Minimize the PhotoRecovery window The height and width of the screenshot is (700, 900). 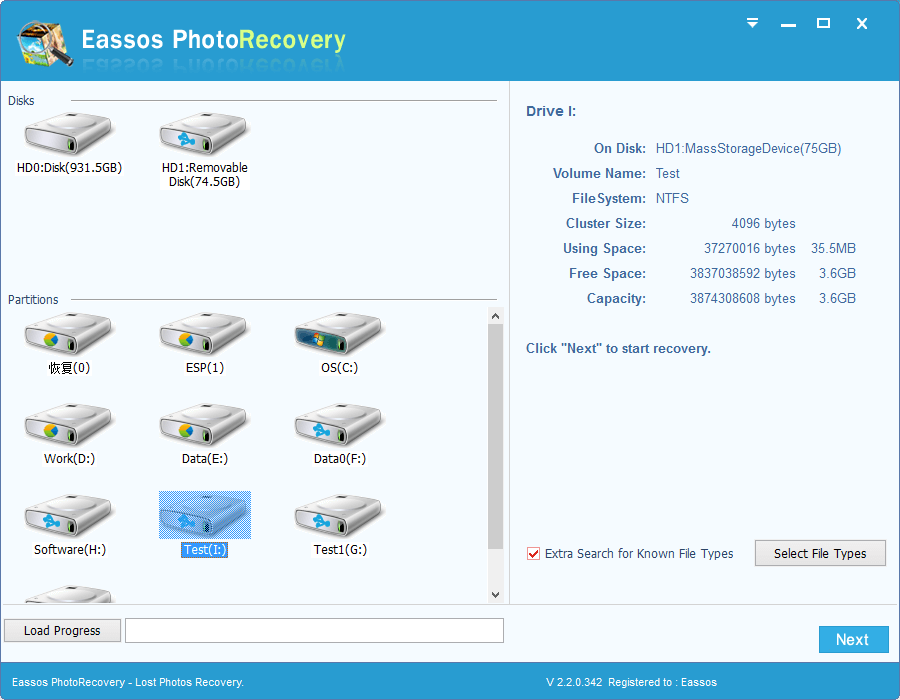coord(788,24)
